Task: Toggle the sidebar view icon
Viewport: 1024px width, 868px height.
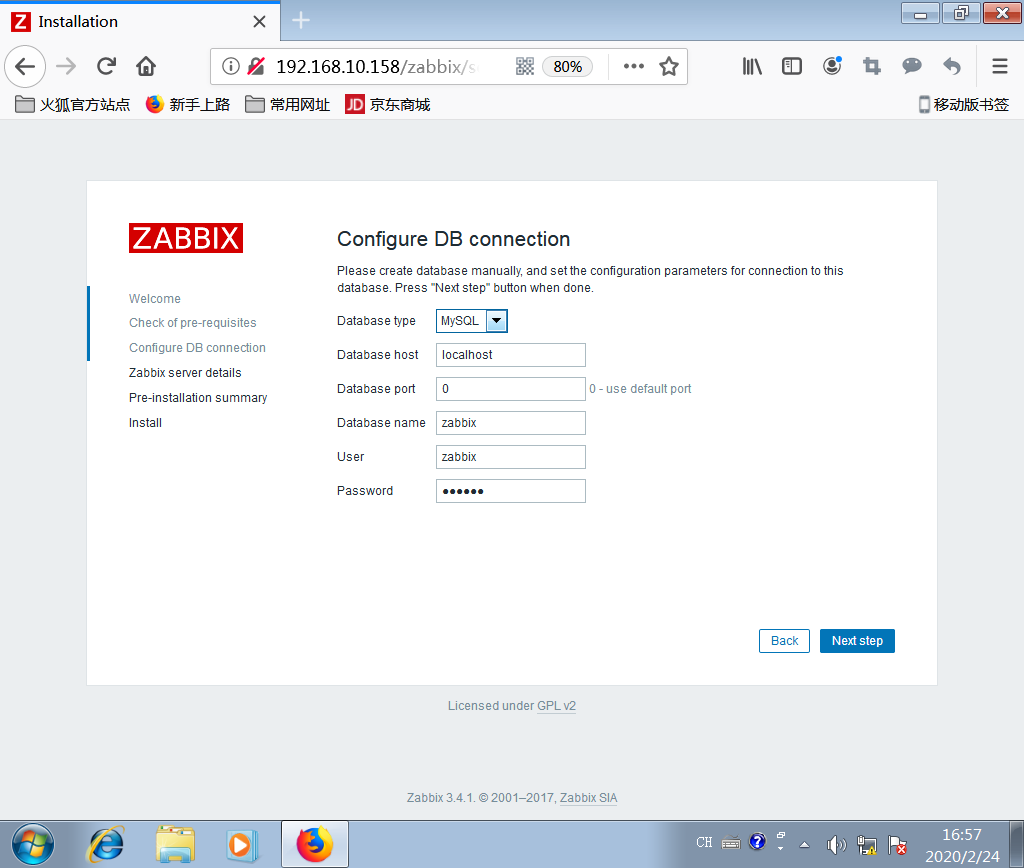Action: click(792, 66)
